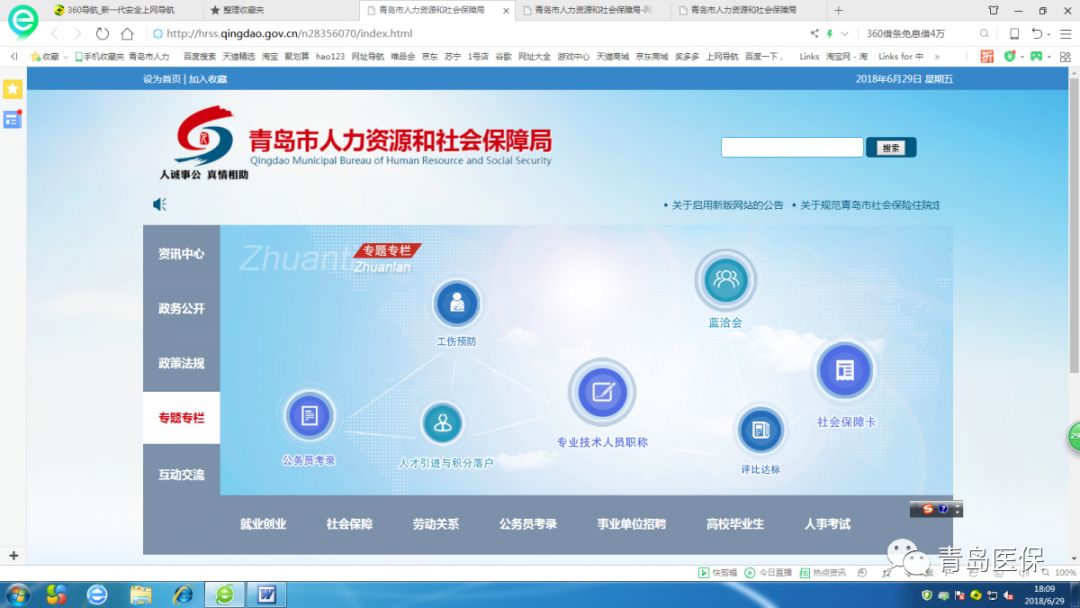This screenshot has width=1080, height=608.
Task: Select 政策法规 in the left menu
Action: 181,363
